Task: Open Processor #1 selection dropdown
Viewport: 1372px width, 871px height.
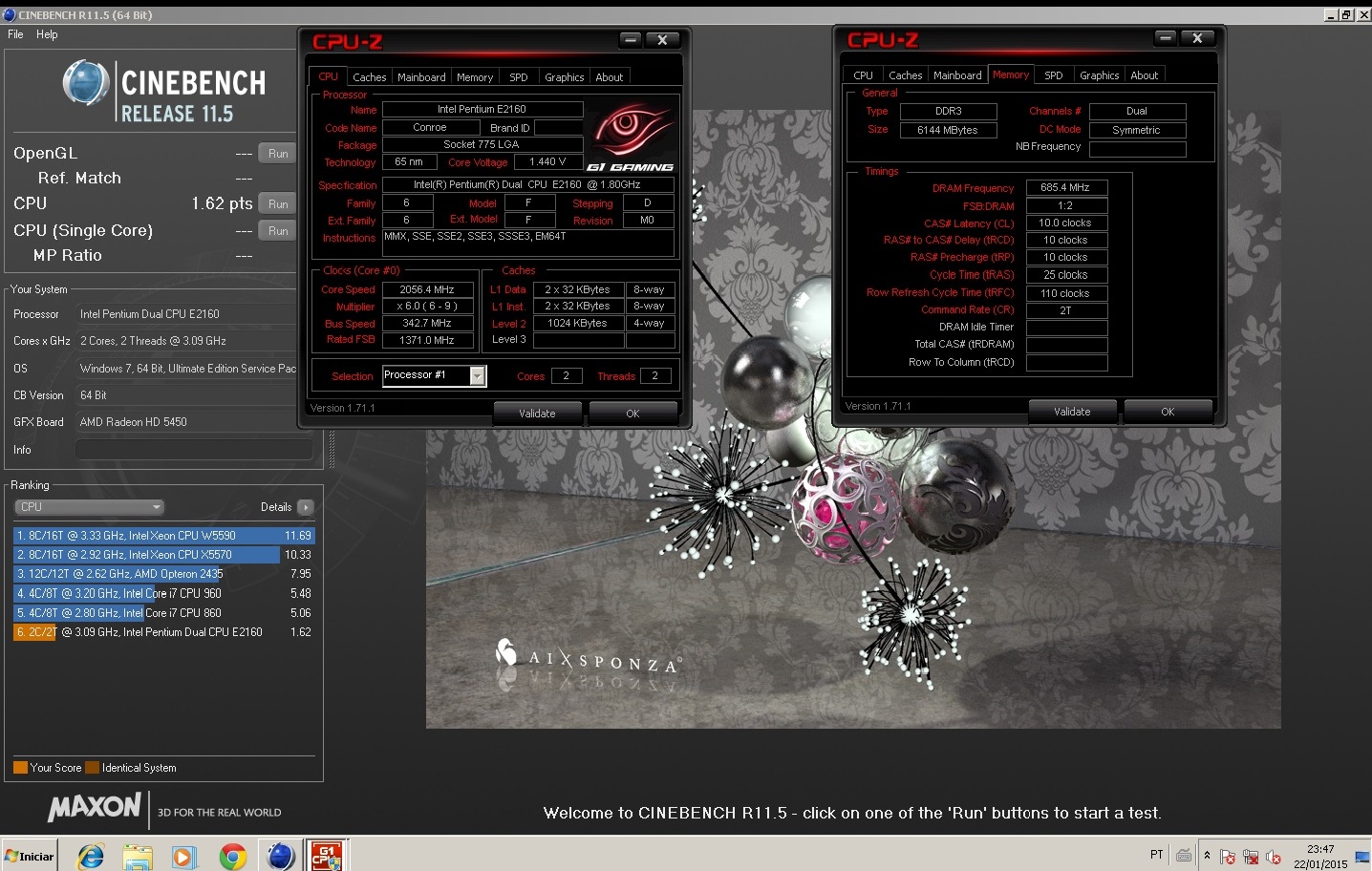Action: [x=435, y=375]
